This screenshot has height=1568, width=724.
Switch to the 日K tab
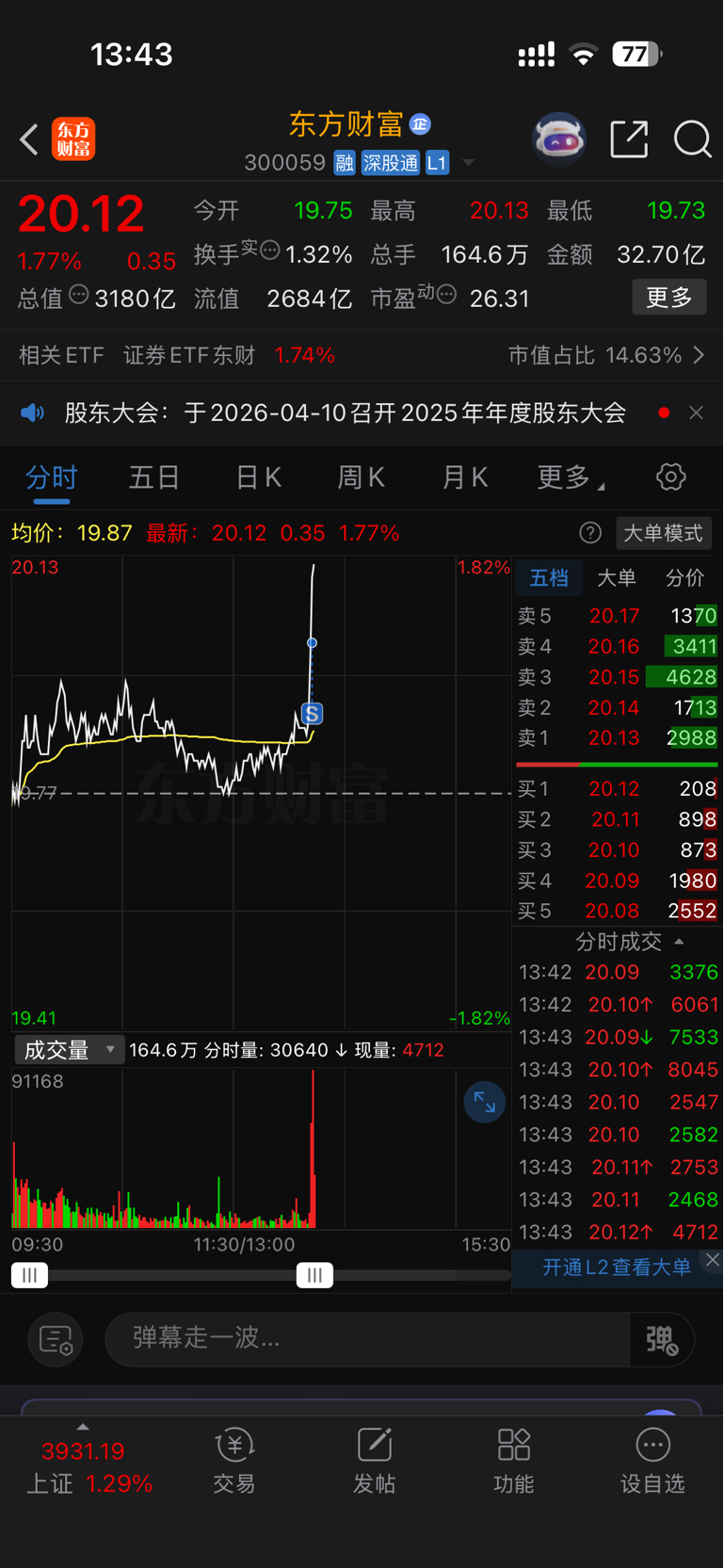259,477
